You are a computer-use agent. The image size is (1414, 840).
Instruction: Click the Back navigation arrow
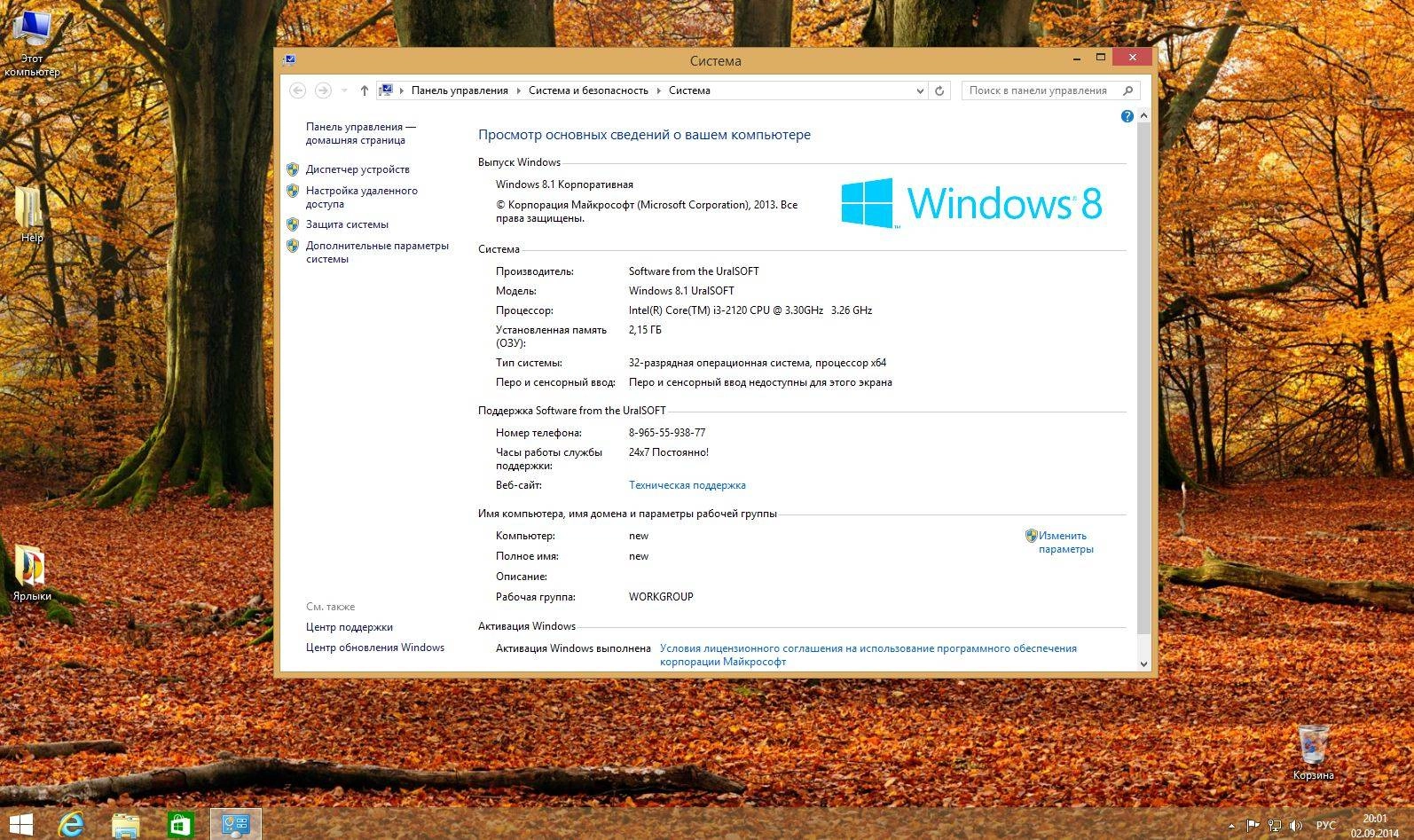(298, 90)
